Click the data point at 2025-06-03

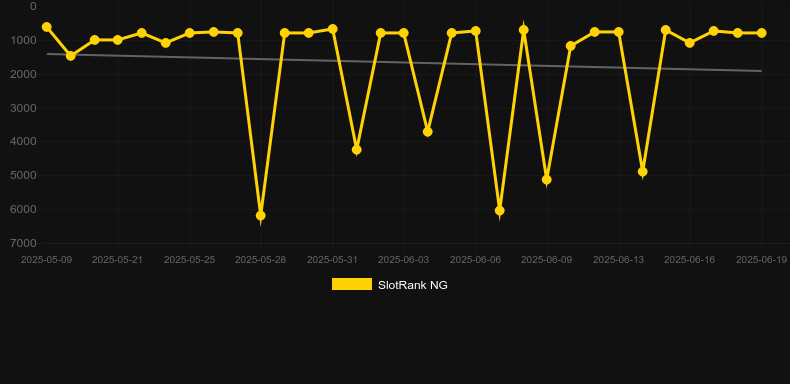404,33
